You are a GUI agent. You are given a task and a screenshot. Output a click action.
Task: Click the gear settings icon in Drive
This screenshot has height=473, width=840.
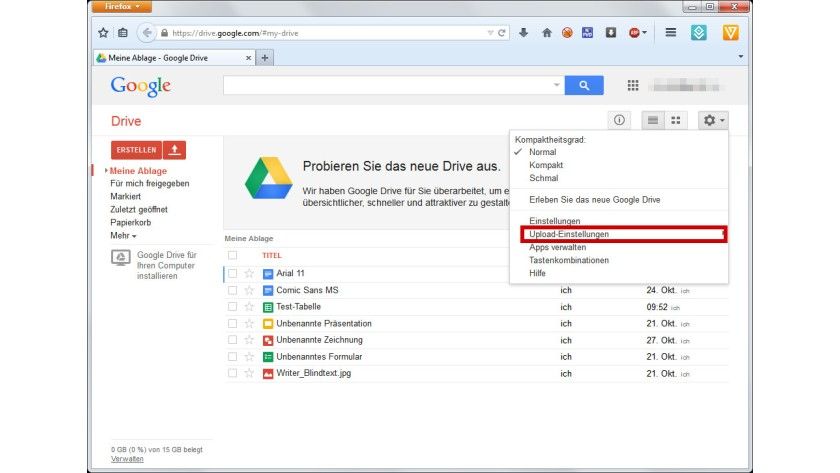point(713,120)
